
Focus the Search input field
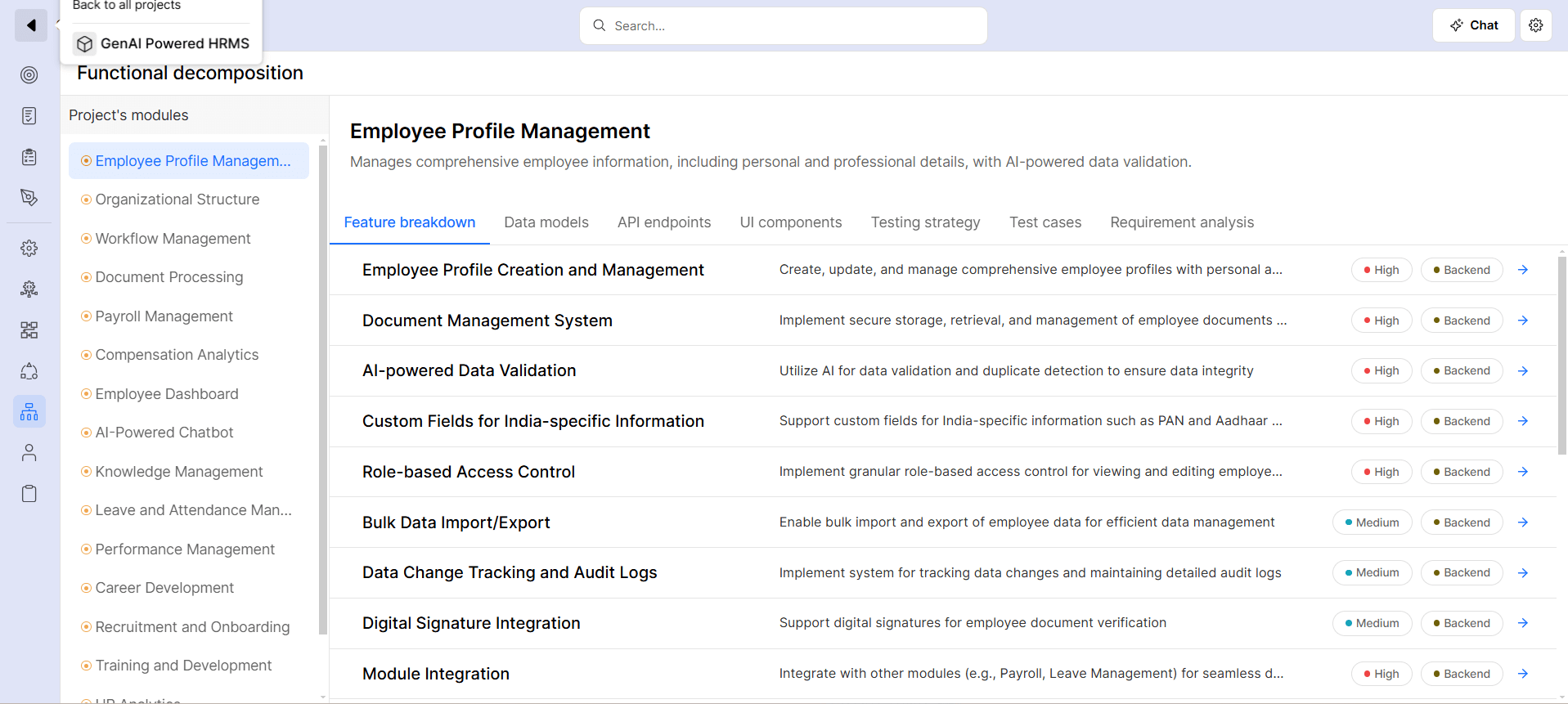(783, 26)
